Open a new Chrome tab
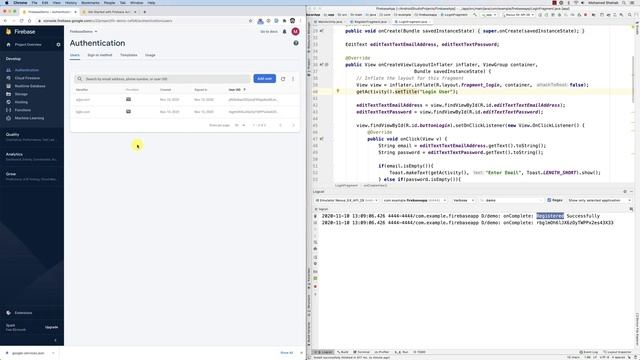The height and width of the screenshot is (360, 640). pyautogui.click(x=144, y=12)
